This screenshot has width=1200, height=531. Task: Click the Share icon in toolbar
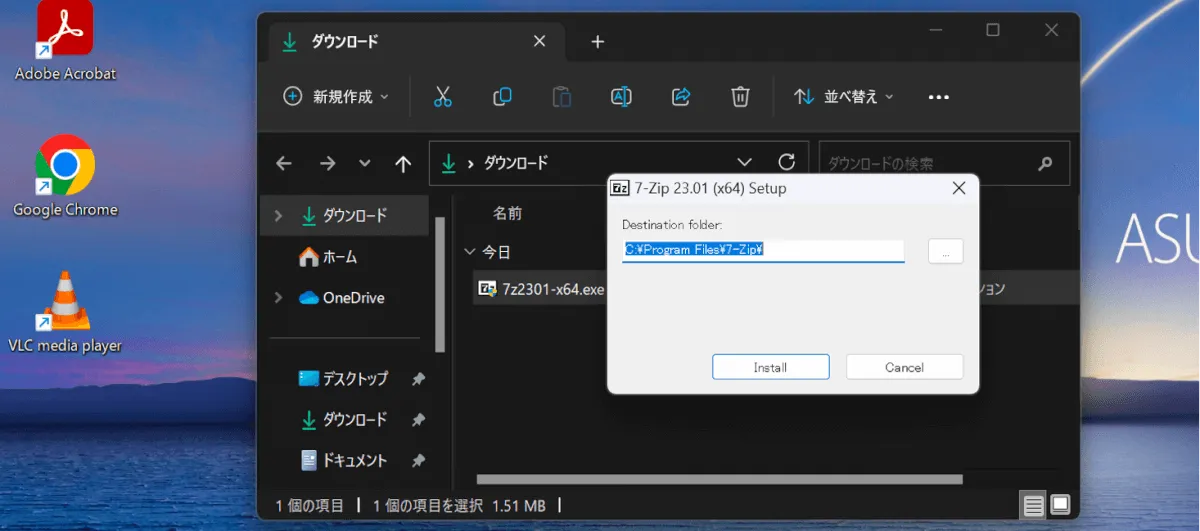681,97
